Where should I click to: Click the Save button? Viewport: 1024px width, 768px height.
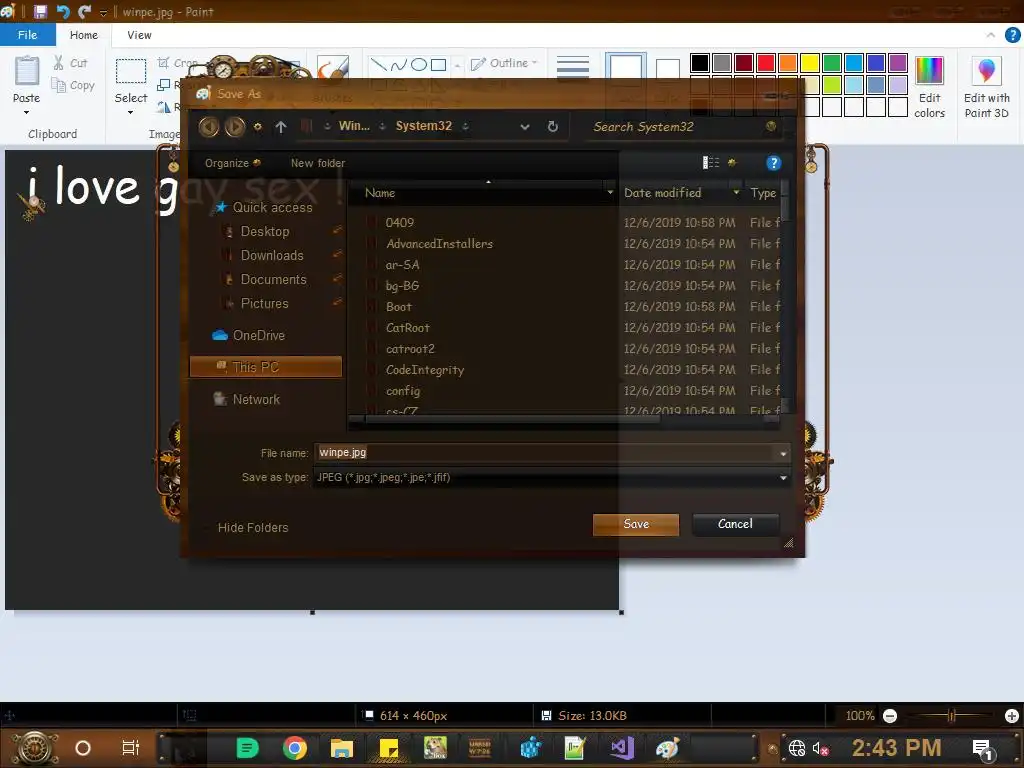[635, 524]
